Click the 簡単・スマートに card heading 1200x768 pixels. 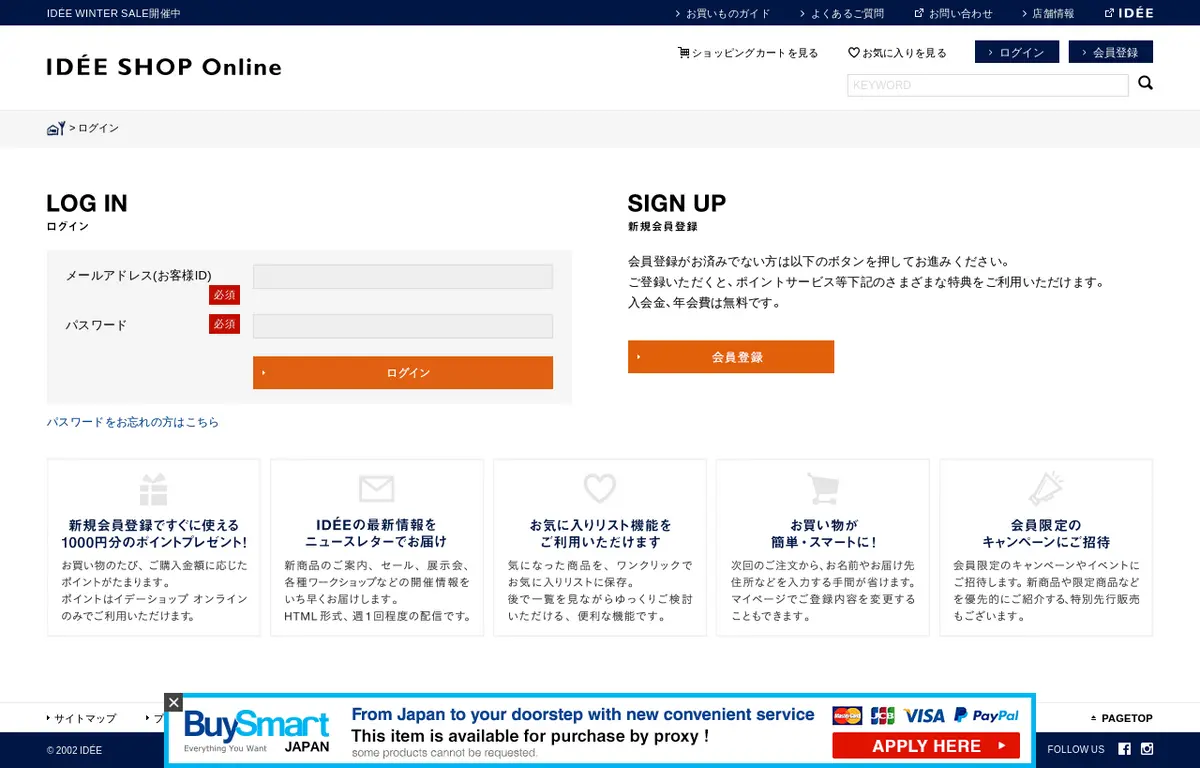click(x=823, y=533)
